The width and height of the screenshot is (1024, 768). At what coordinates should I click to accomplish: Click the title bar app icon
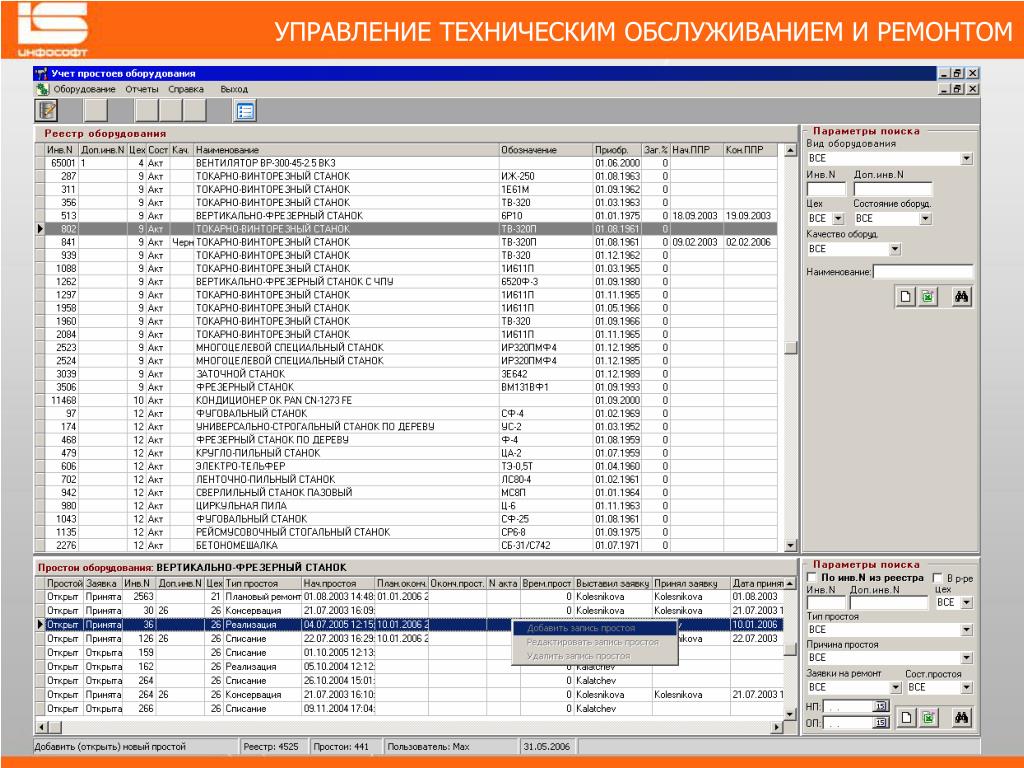tap(42, 73)
